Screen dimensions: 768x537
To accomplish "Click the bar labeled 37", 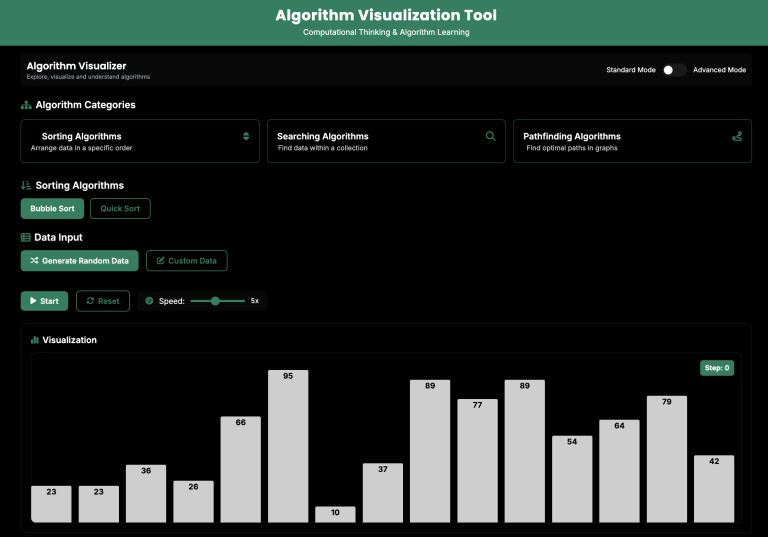I will pyautogui.click(x=383, y=492).
